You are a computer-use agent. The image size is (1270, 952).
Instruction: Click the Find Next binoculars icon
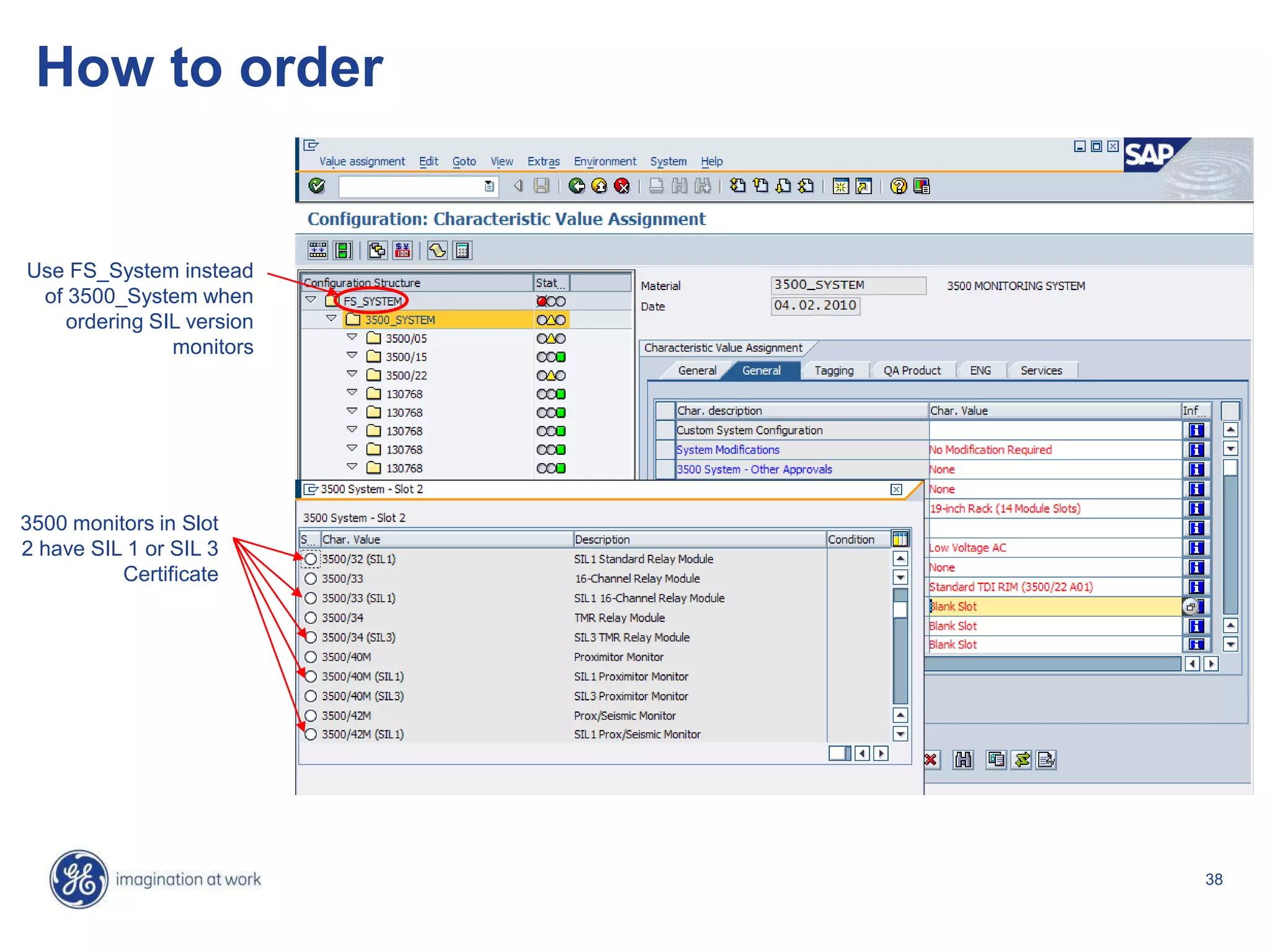pos(703,186)
